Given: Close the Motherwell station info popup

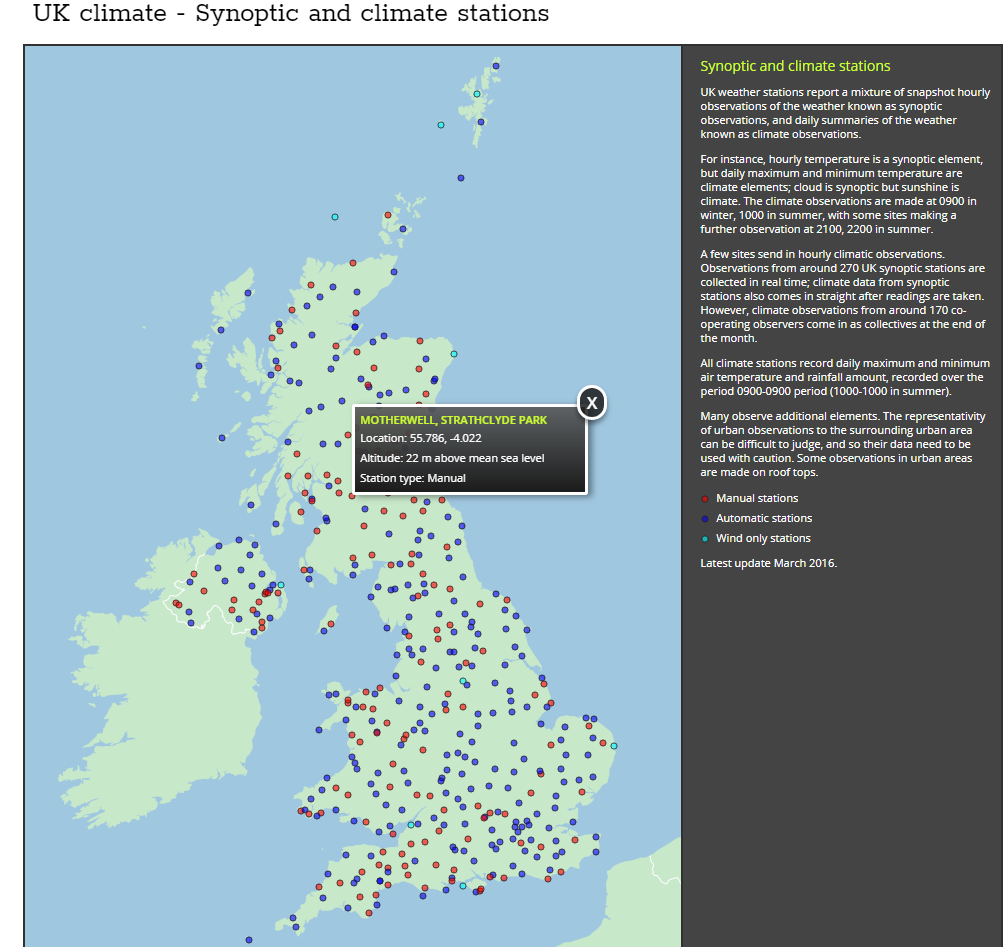Looking at the screenshot, I should (592, 403).
